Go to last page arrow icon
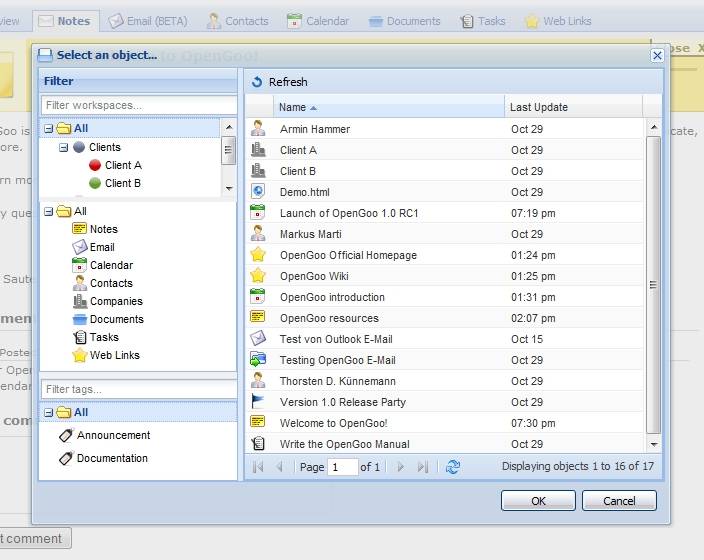 click(x=422, y=467)
